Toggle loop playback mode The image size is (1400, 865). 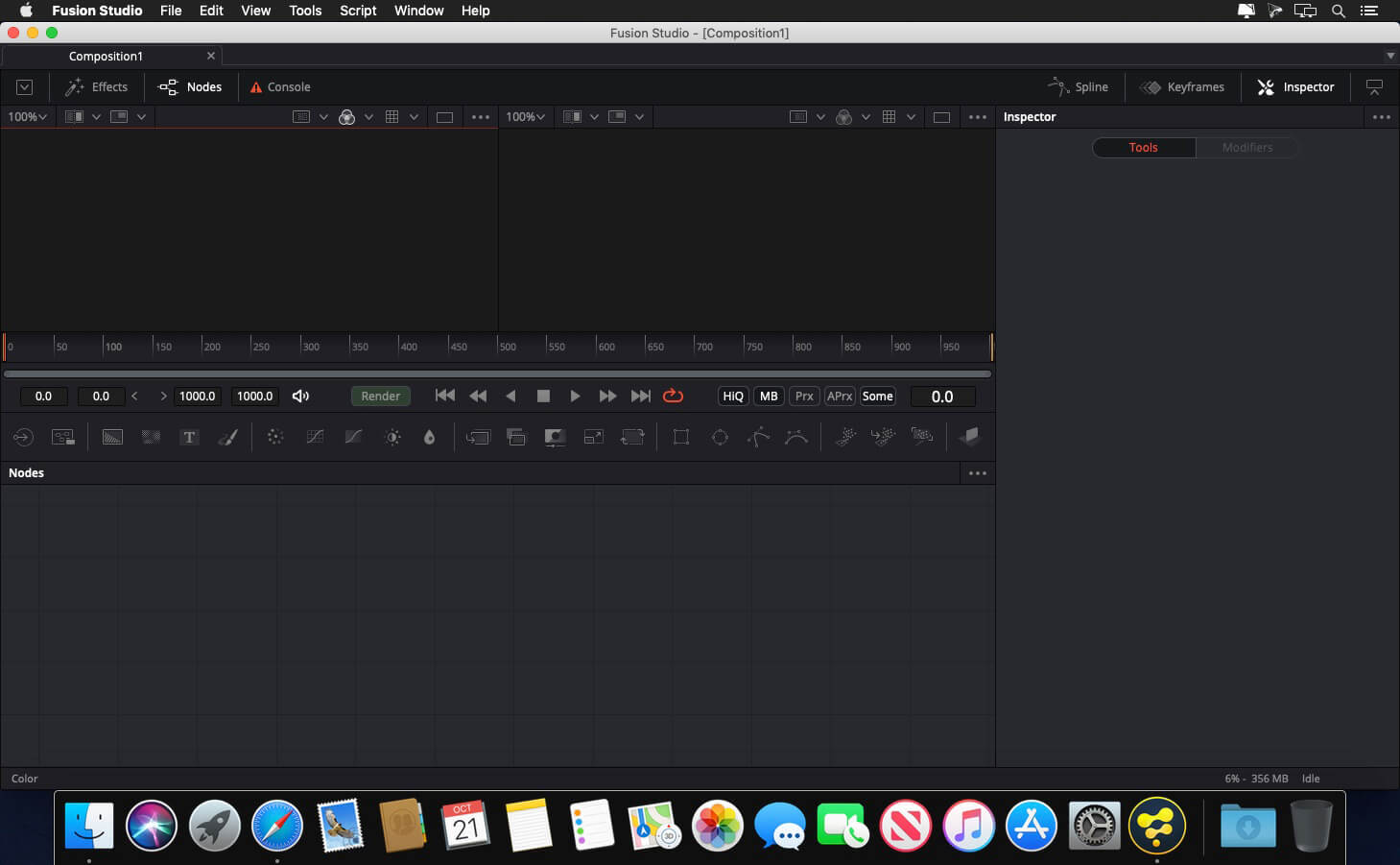click(673, 396)
